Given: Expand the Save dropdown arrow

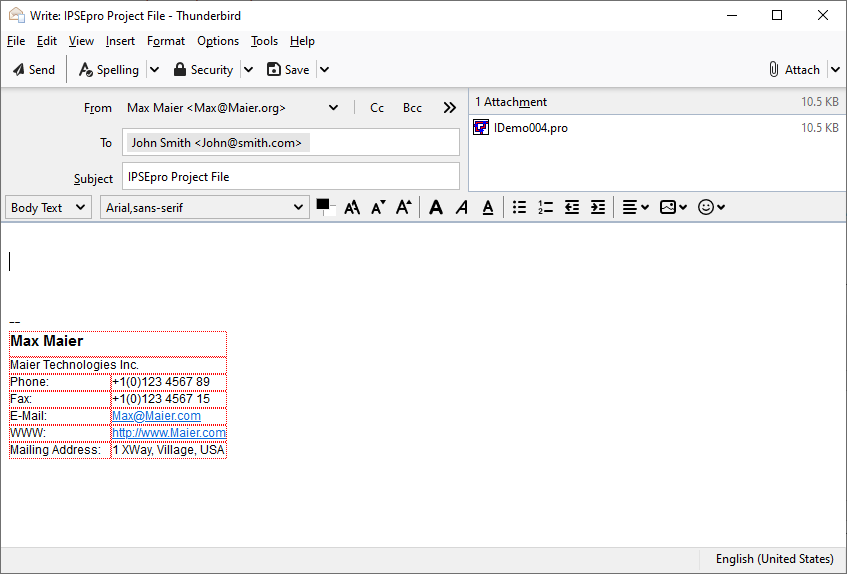Looking at the screenshot, I should click(x=325, y=70).
